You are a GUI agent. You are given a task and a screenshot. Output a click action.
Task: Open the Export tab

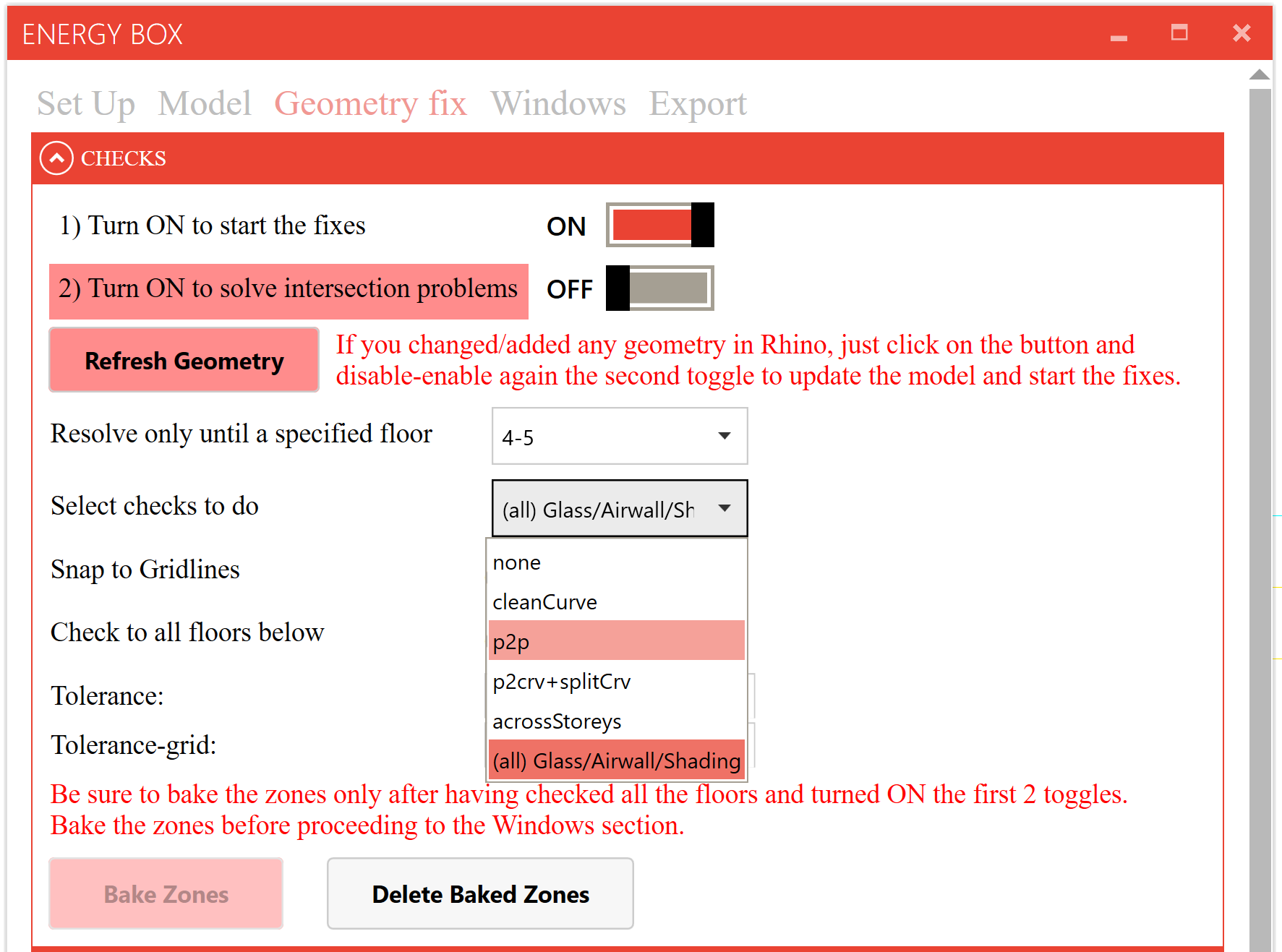(697, 103)
